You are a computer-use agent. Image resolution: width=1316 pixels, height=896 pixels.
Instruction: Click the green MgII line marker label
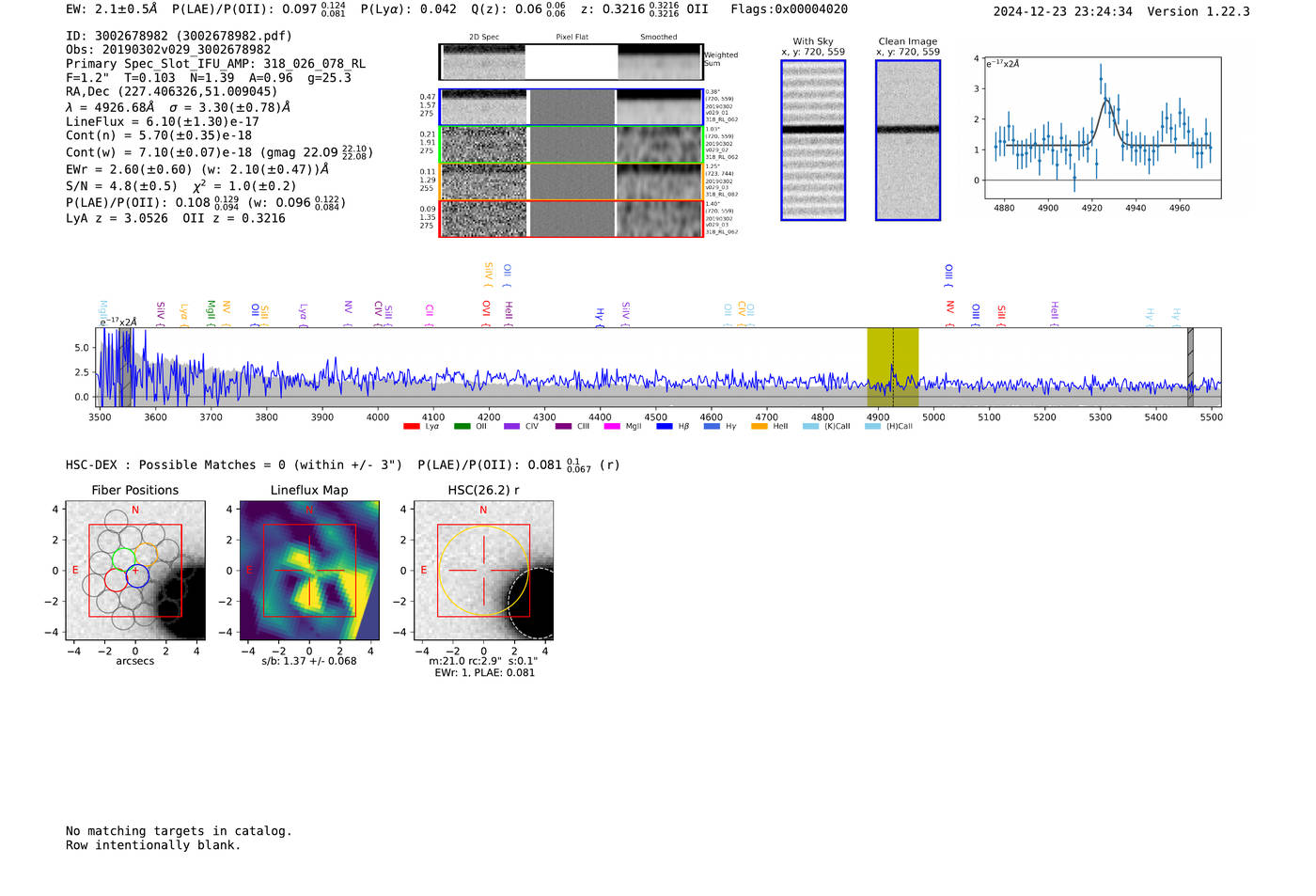pyautogui.click(x=211, y=311)
